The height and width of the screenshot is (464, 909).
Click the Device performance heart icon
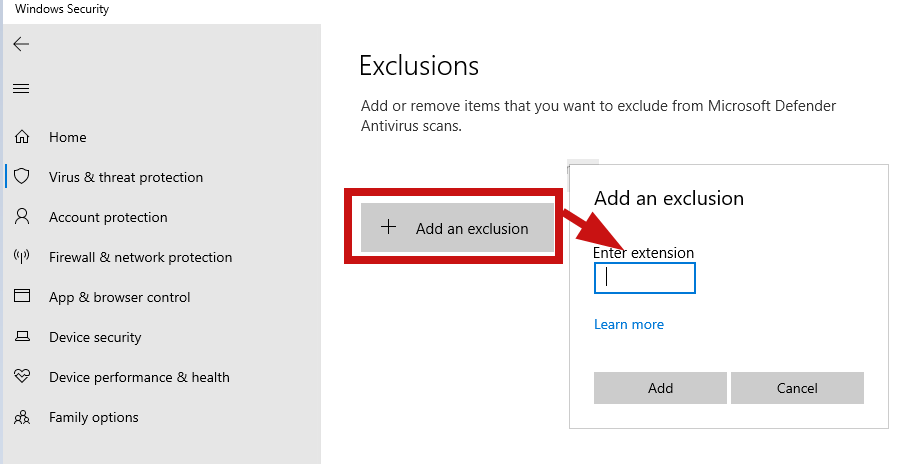click(21, 377)
